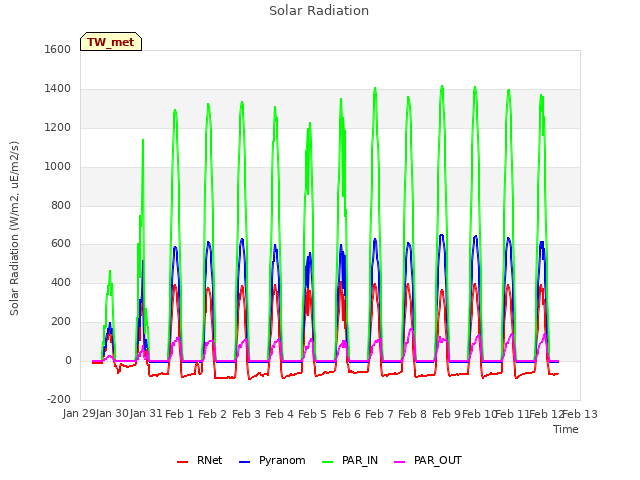
Task: Toggle the PAR_OUT legend label
Action: (438, 460)
